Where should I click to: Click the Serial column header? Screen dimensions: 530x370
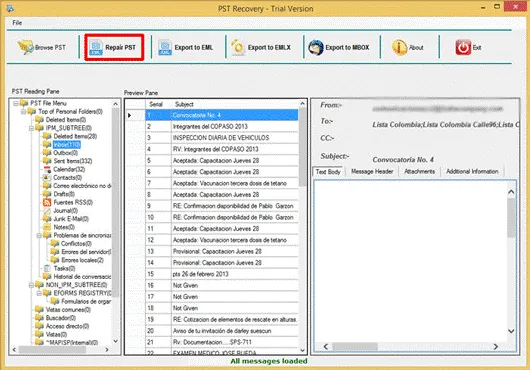coord(159,104)
